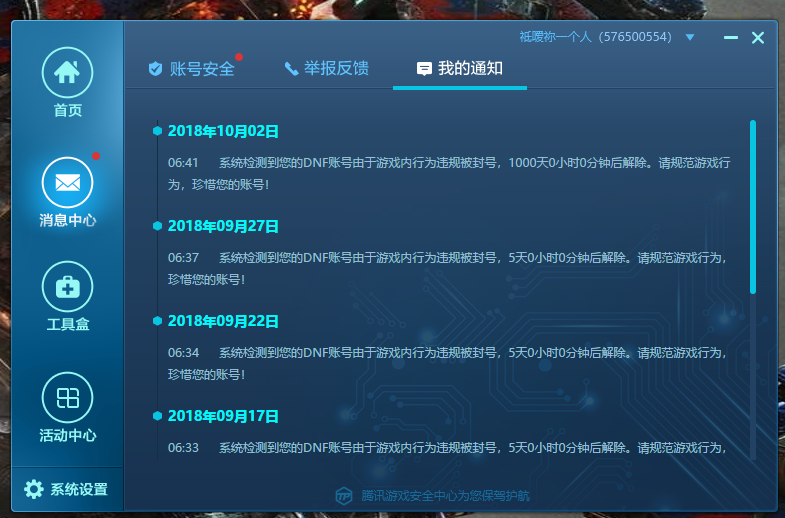Click the 06:34 ban notification message
The image size is (785, 518).
[x=447, y=363]
